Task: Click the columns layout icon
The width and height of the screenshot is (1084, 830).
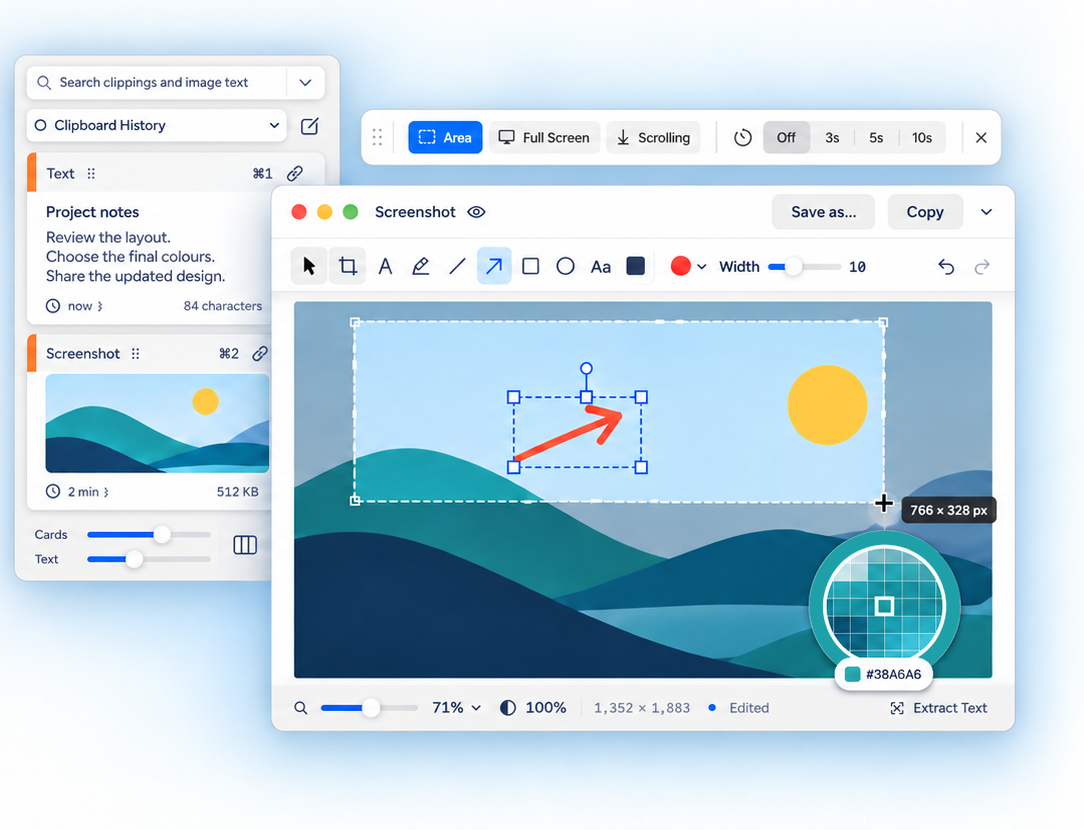Action: [245, 545]
